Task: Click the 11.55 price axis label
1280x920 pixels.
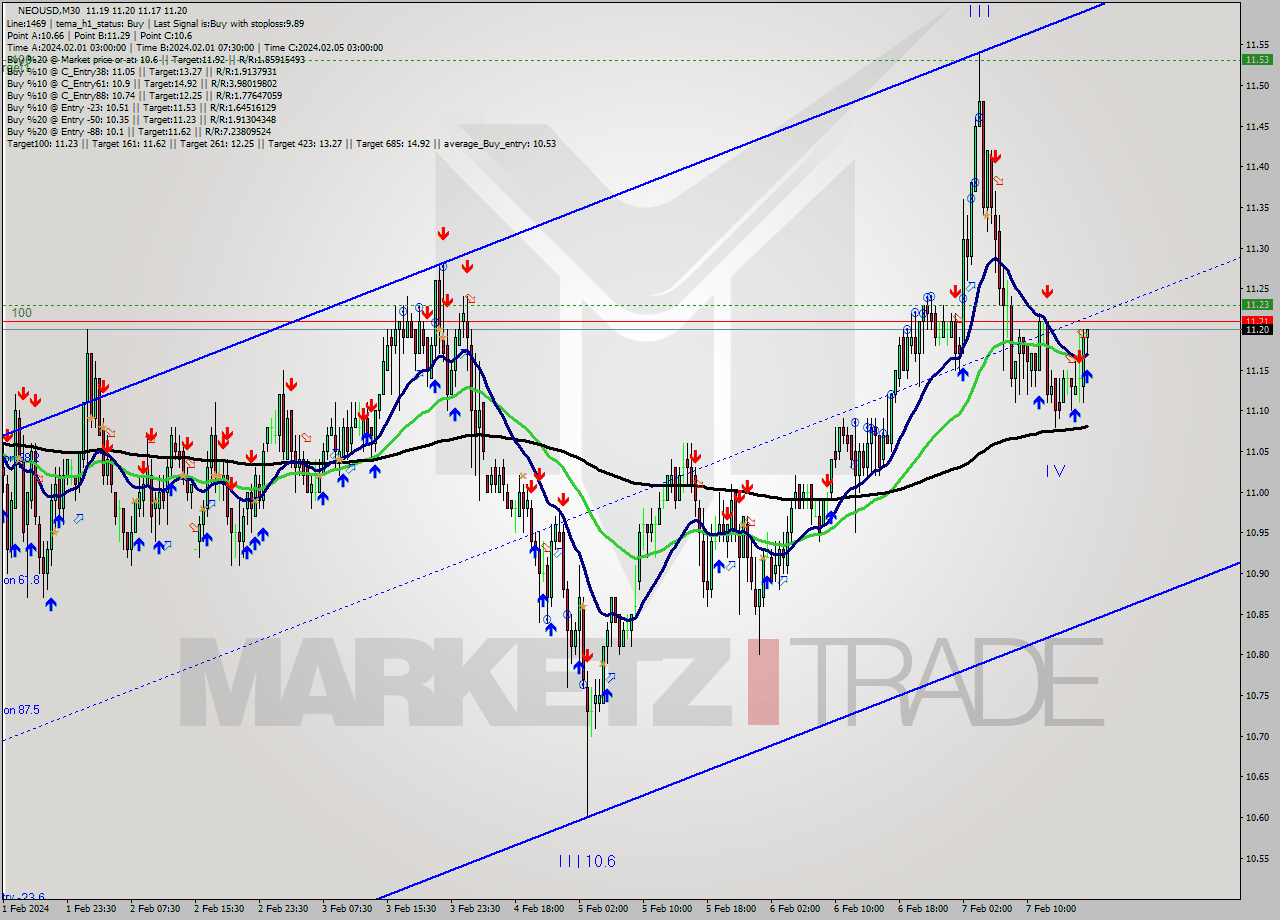Action: (x=1257, y=44)
